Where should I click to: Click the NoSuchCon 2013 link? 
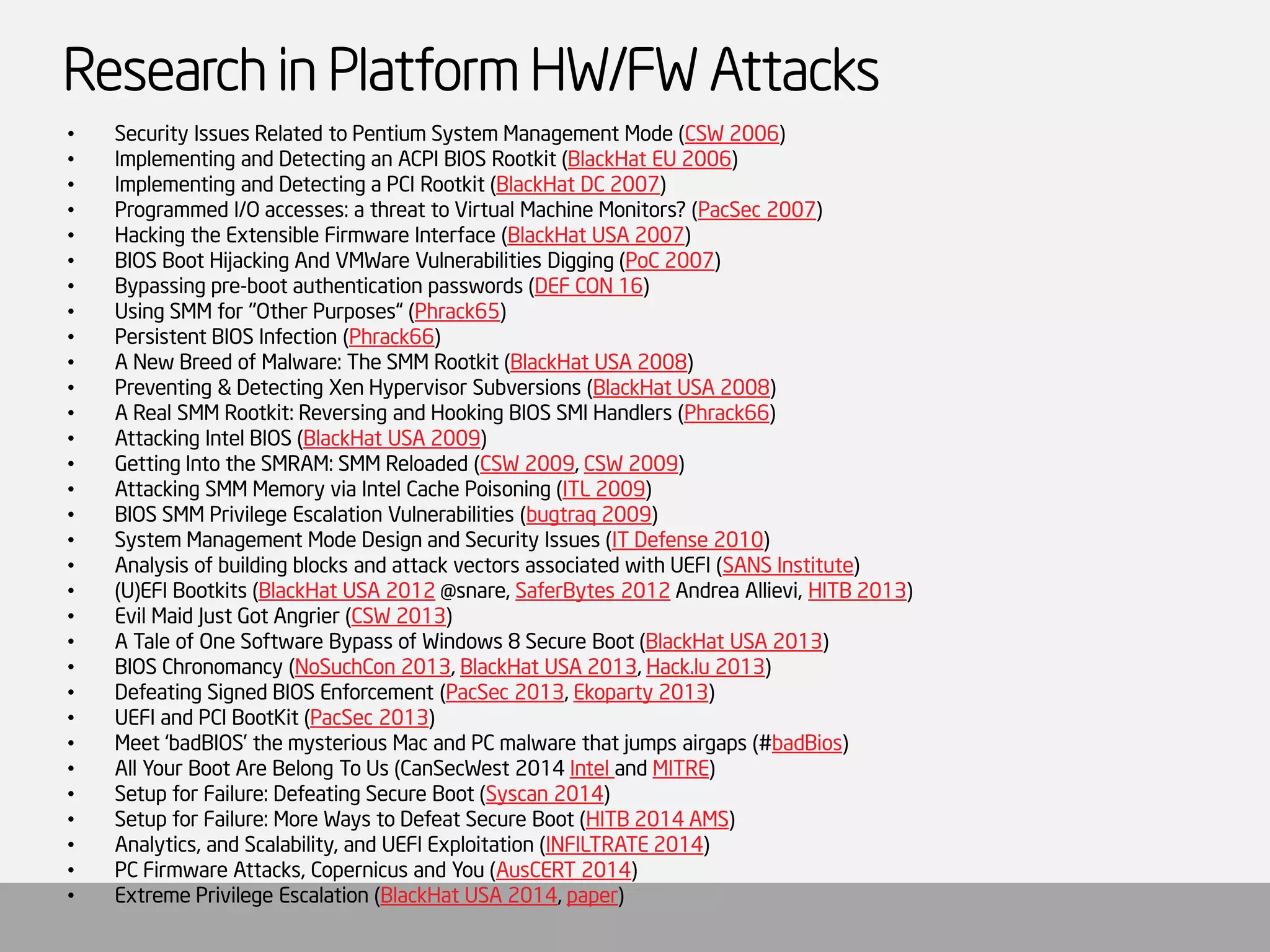coord(373,668)
